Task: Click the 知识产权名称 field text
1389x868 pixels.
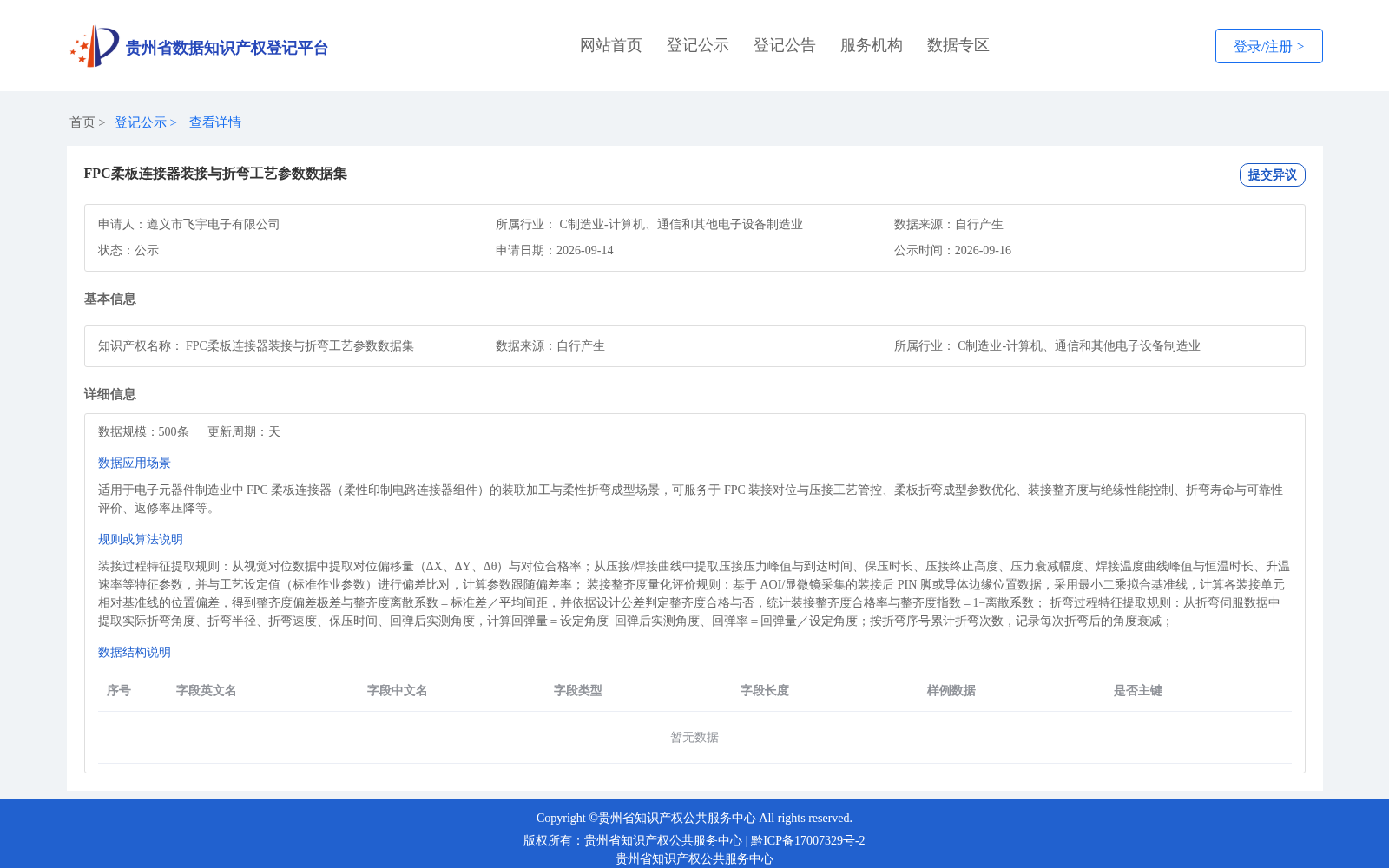Action: click(256, 345)
